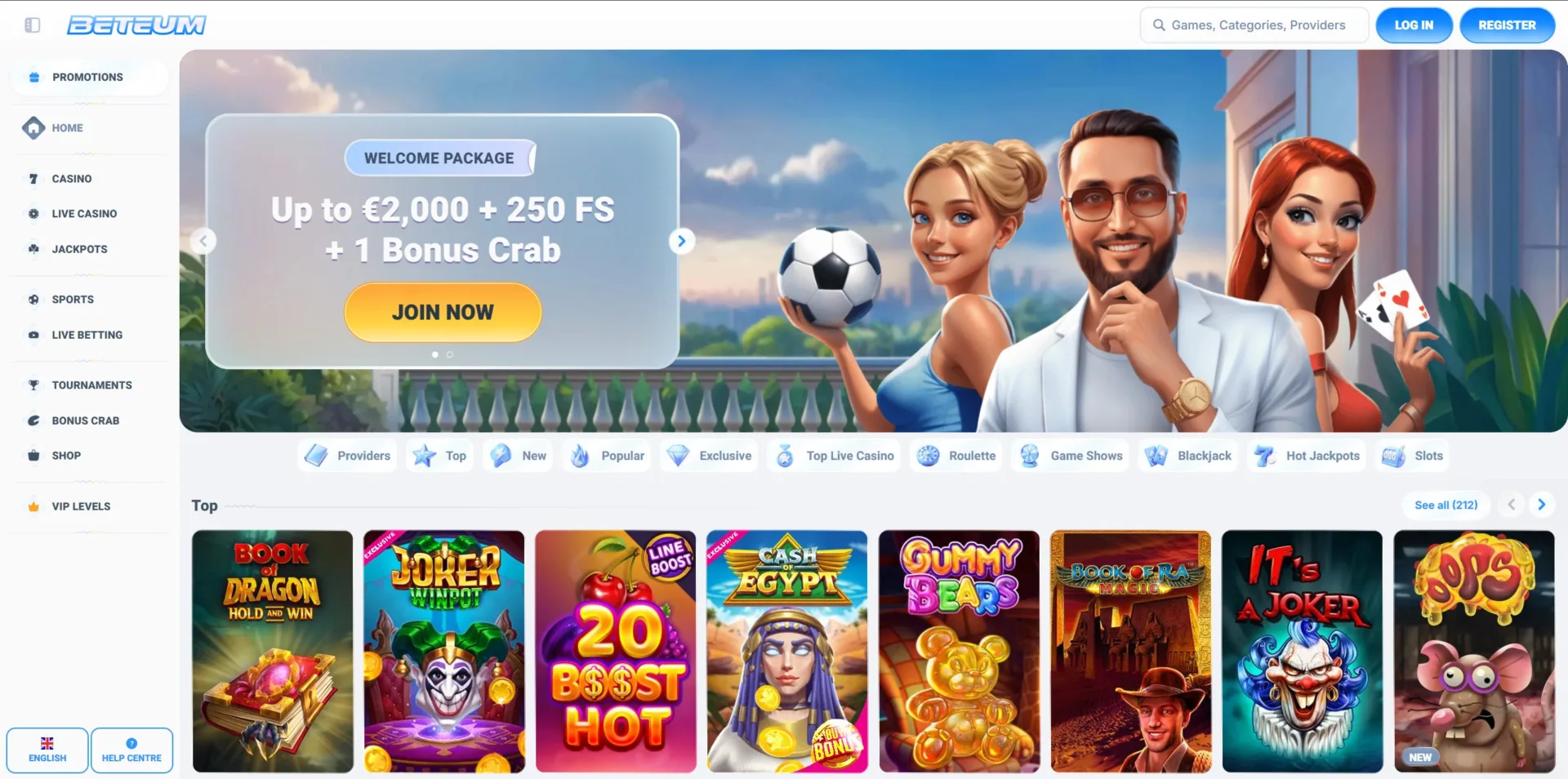Screen dimensions: 1568x779
Task: Open See all (212) link
Action: [x=1445, y=505]
